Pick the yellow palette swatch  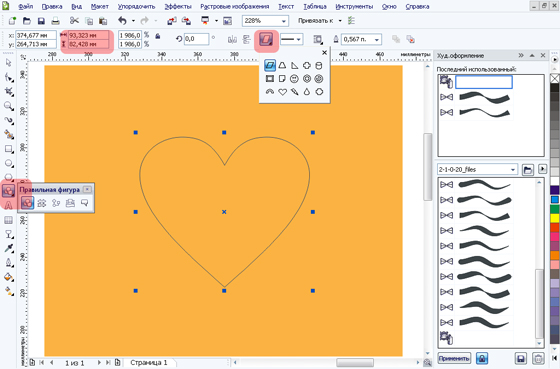(x=555, y=218)
